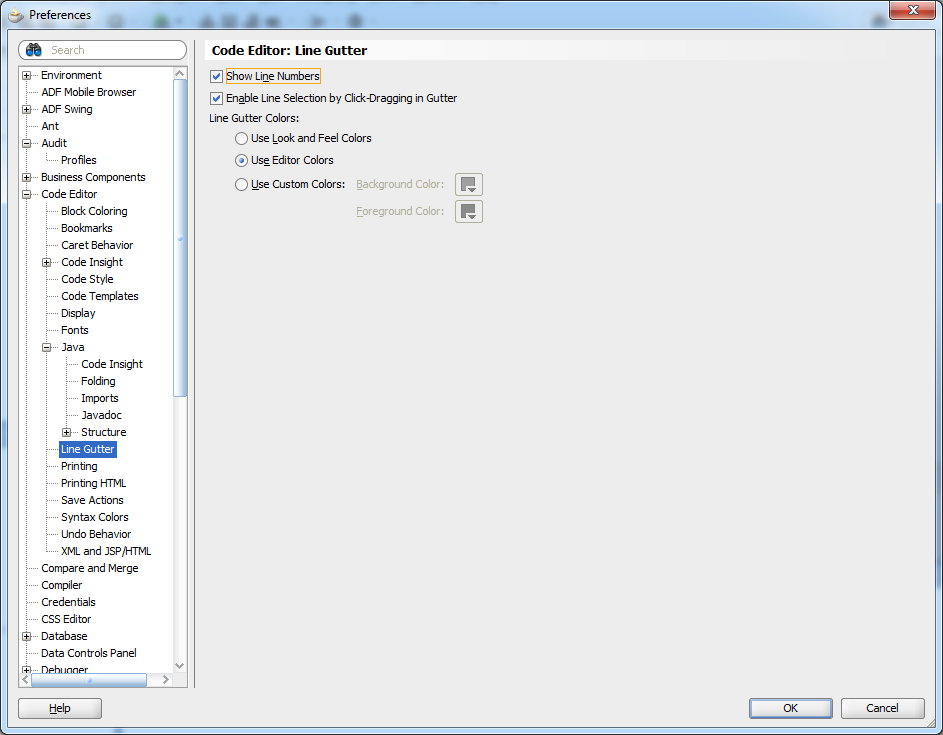
Task: Expand the Database node
Action: tap(28, 636)
